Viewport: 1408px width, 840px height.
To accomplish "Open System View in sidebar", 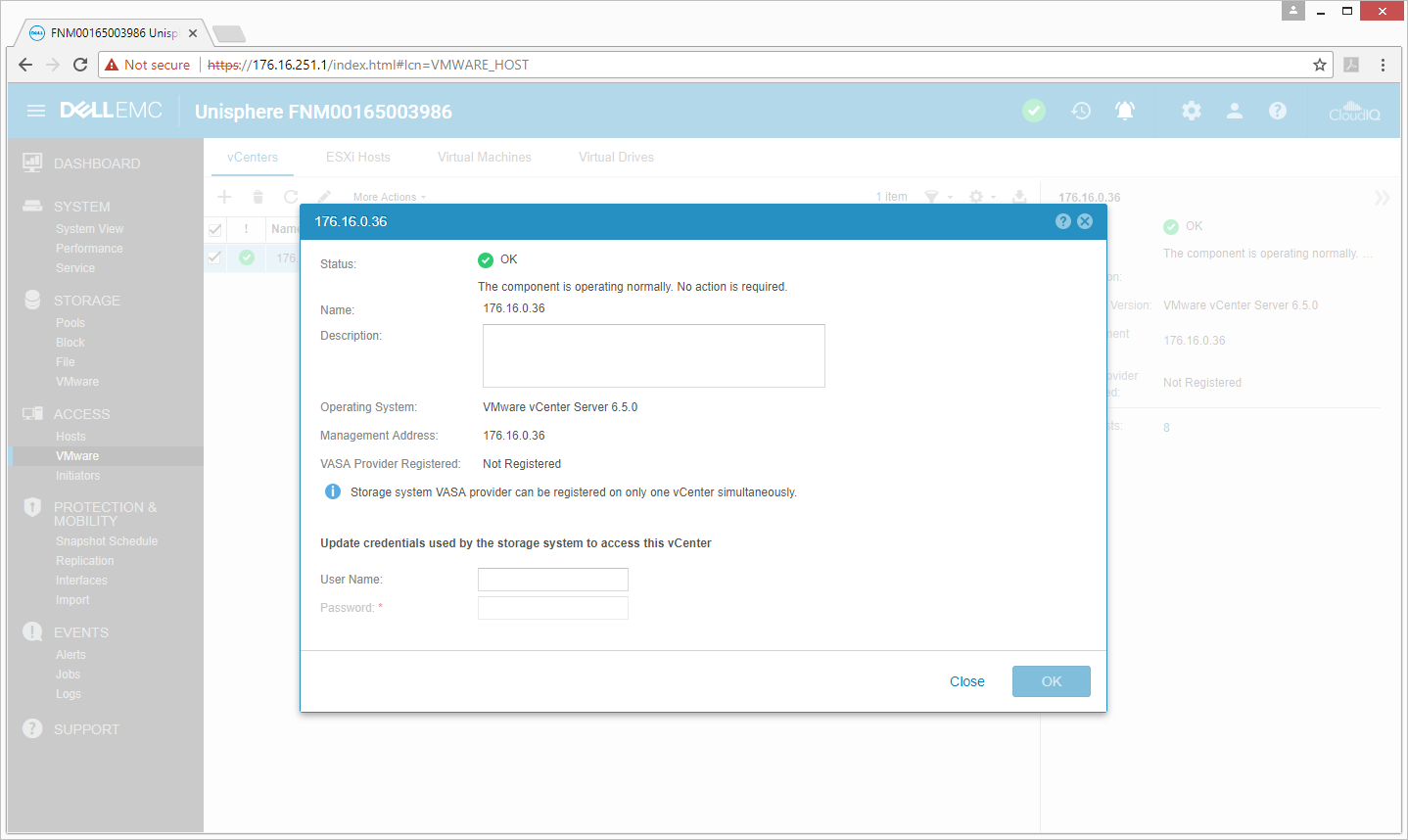I will tap(89, 229).
